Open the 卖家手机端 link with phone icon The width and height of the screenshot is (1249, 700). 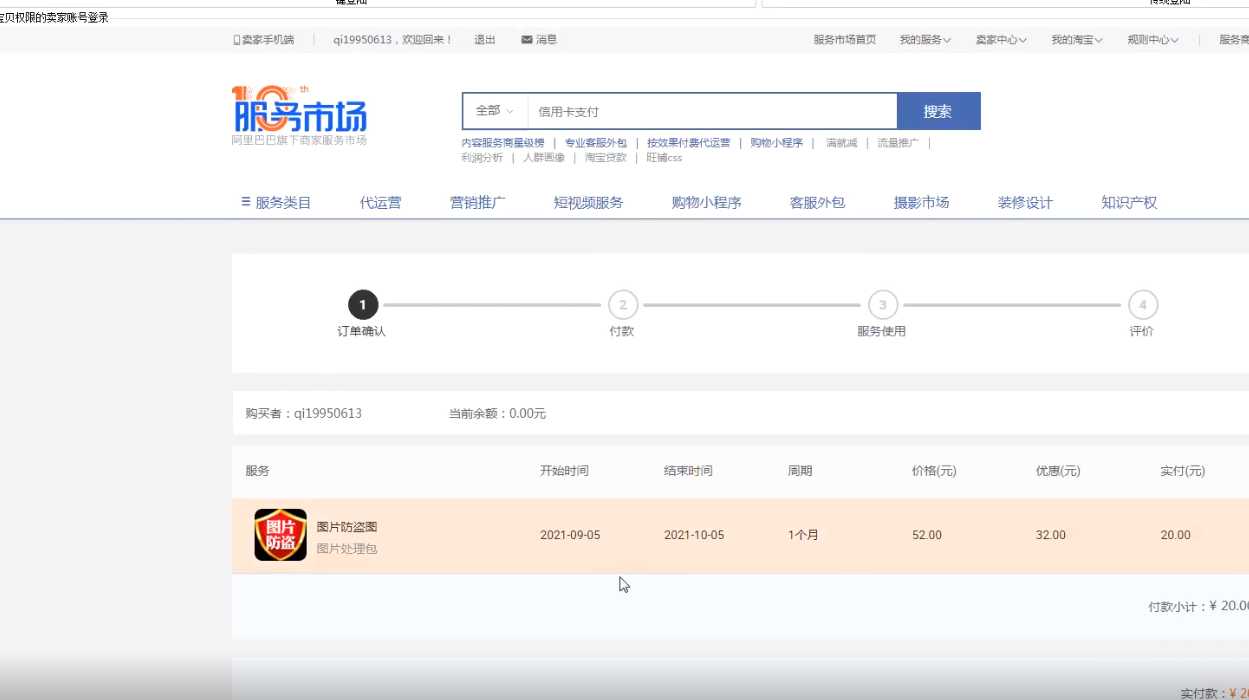click(264, 40)
